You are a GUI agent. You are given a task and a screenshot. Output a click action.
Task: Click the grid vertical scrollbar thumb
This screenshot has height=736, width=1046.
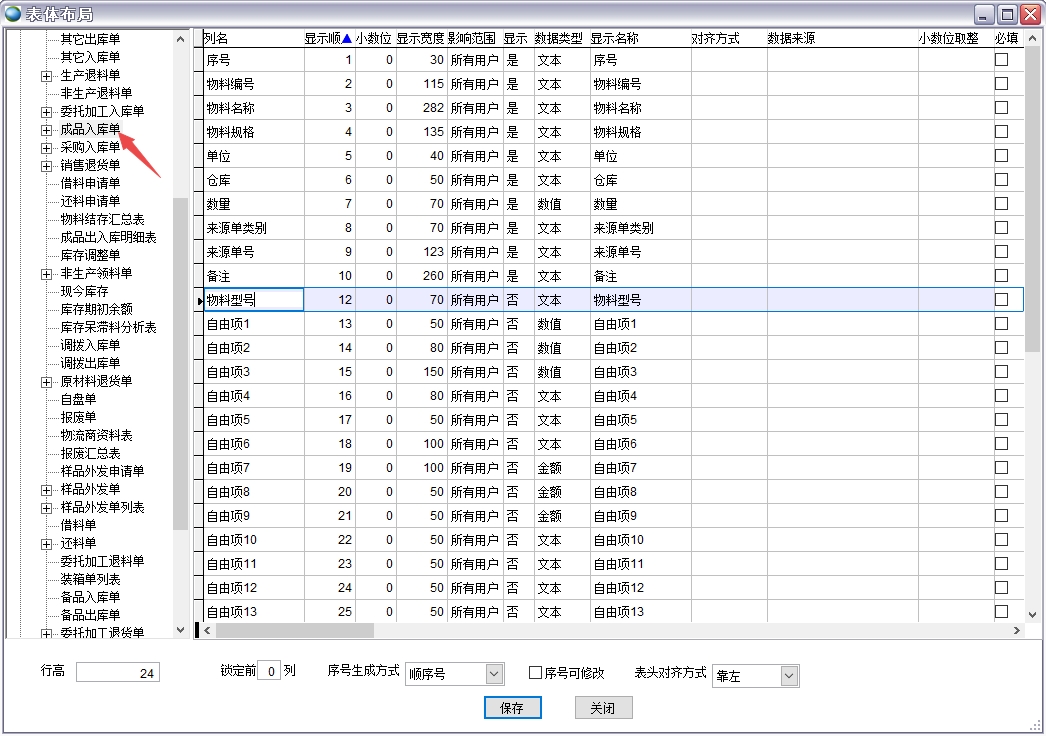[x=1032, y=200]
